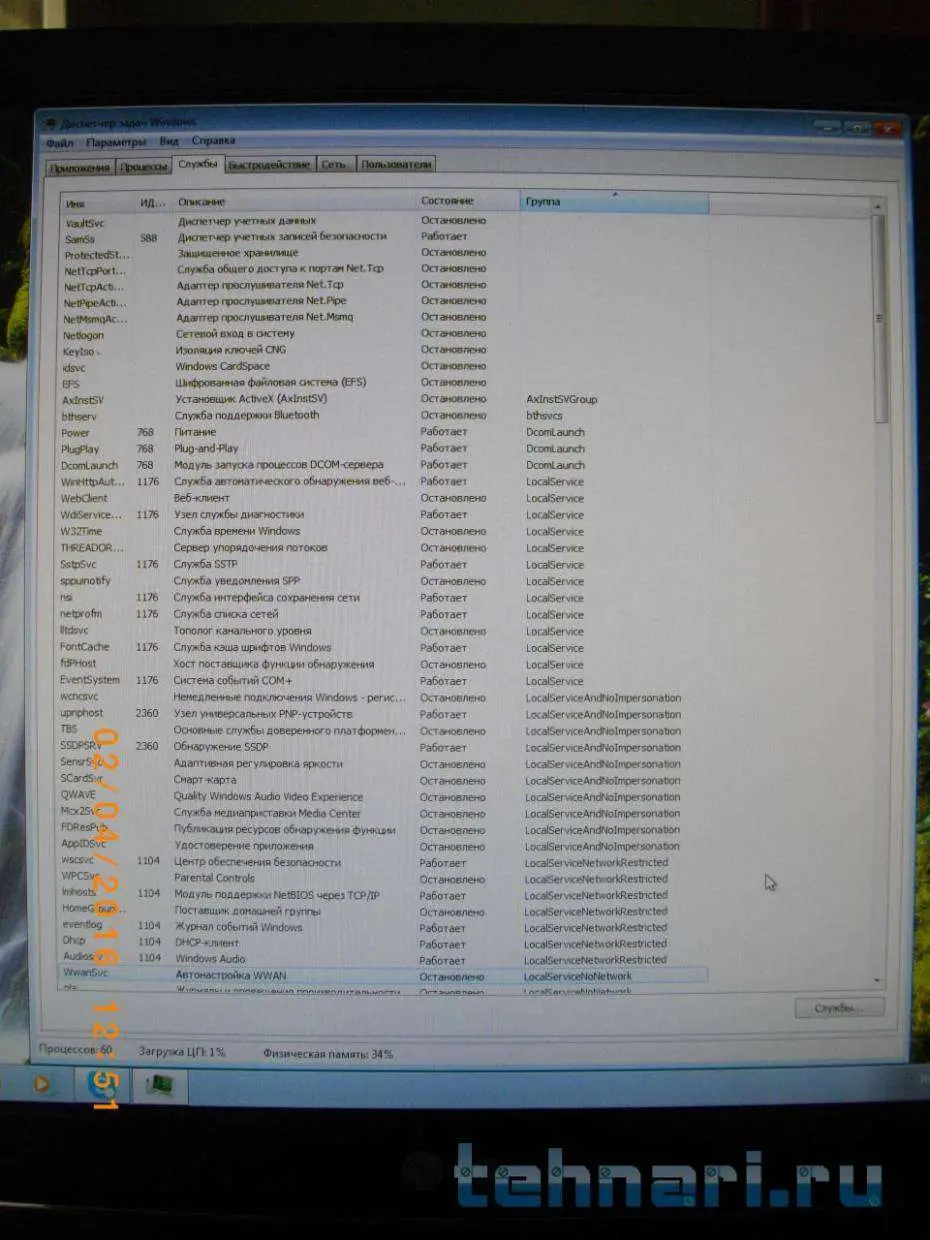Select the NetPipeActi... service name
Image resolution: width=930 pixels, height=1240 pixels.
pos(95,303)
